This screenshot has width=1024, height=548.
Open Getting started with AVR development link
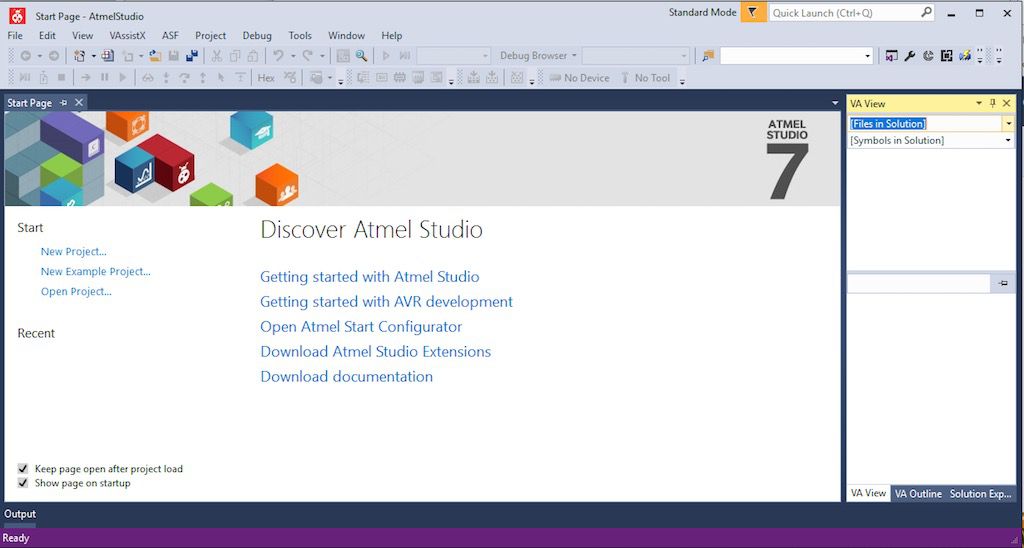tap(387, 302)
